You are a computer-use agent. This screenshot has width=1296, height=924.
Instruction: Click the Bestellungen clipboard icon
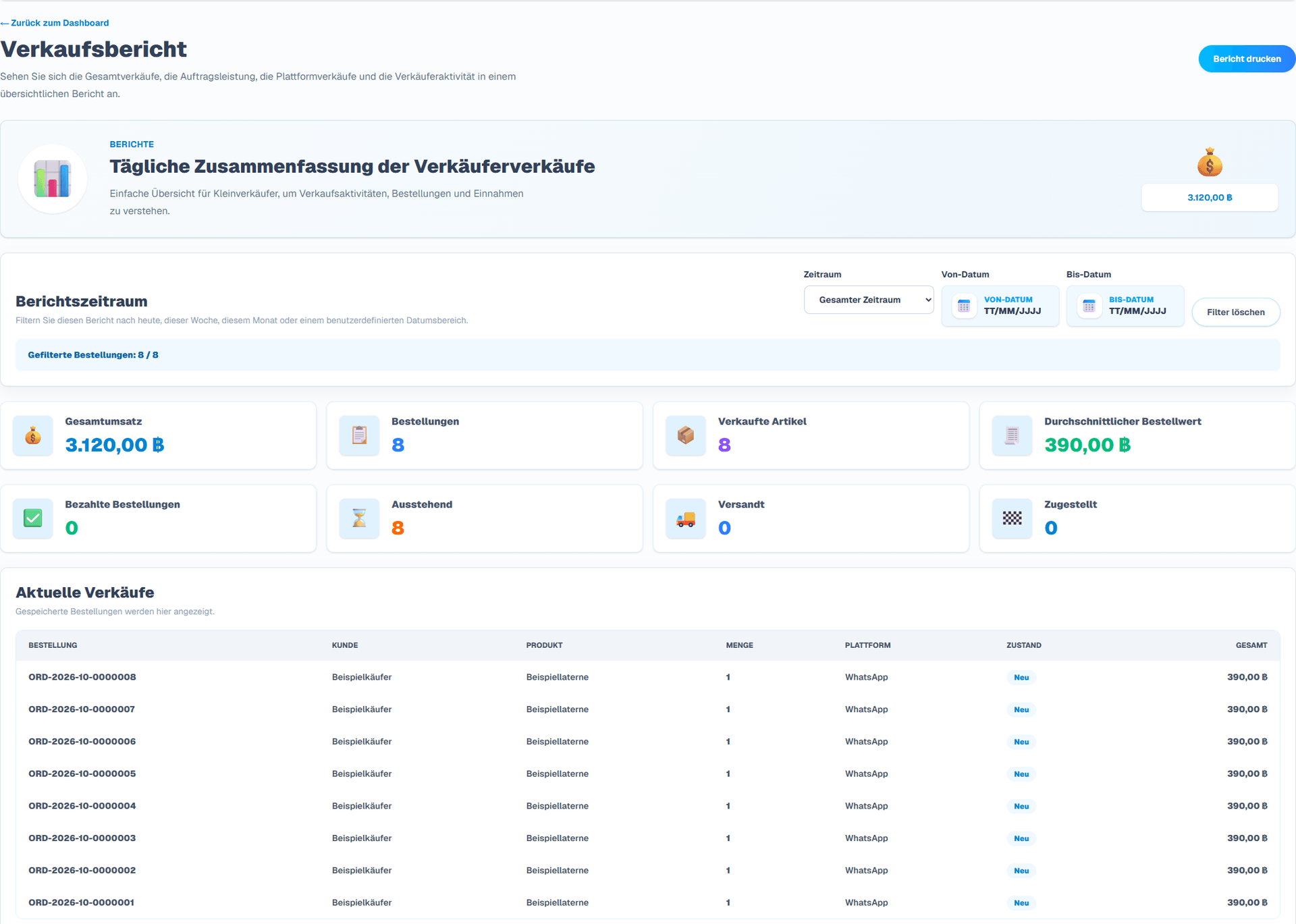point(359,436)
